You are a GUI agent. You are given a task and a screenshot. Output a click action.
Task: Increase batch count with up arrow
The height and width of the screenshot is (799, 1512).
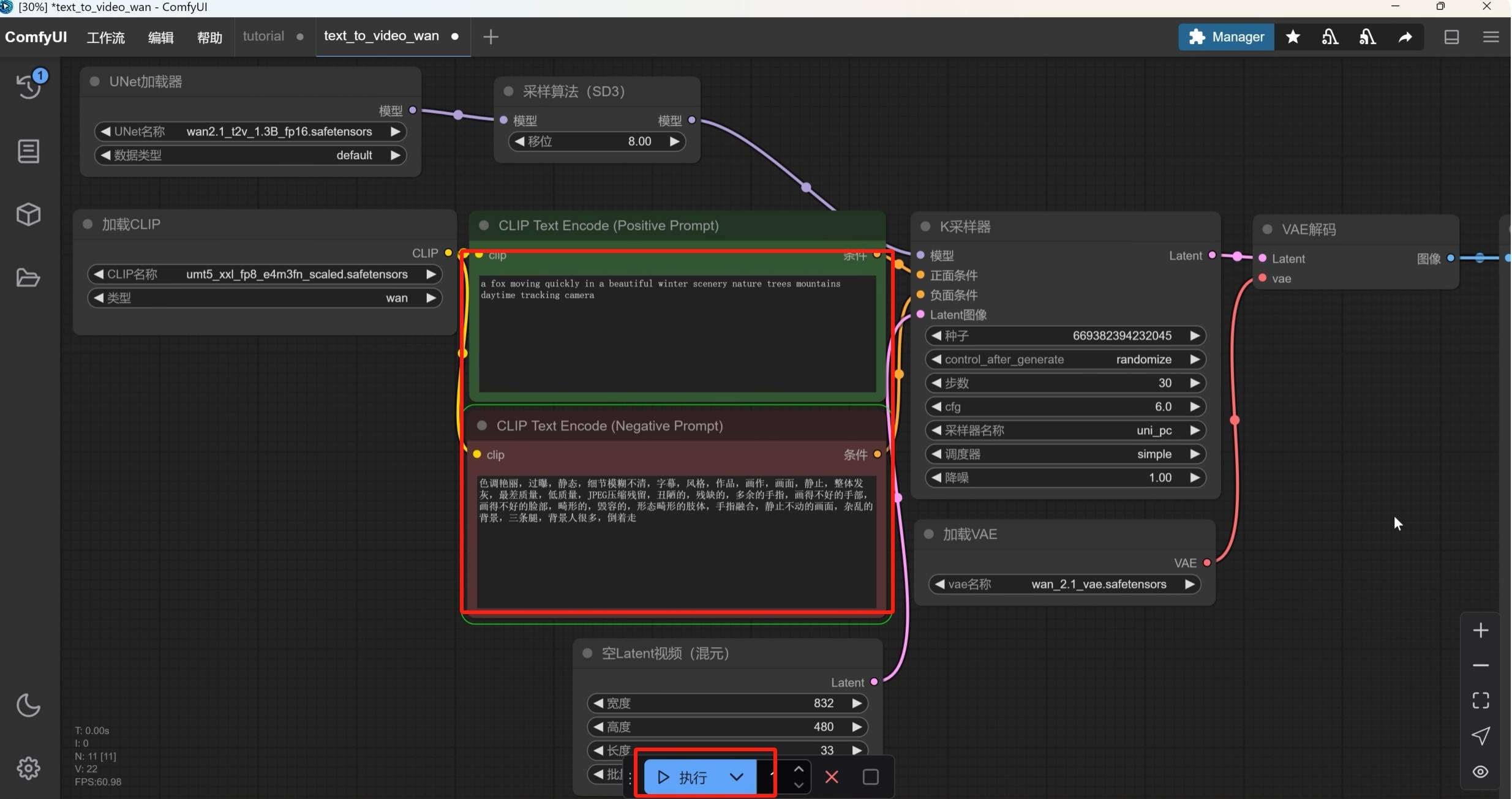799,769
